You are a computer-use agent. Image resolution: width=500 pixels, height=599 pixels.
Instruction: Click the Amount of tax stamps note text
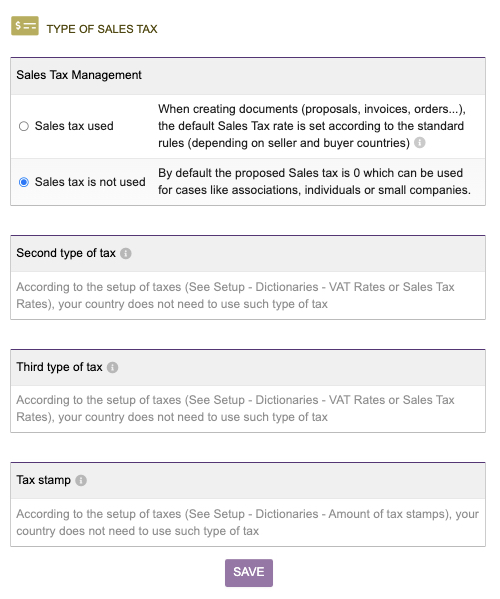(x=248, y=523)
